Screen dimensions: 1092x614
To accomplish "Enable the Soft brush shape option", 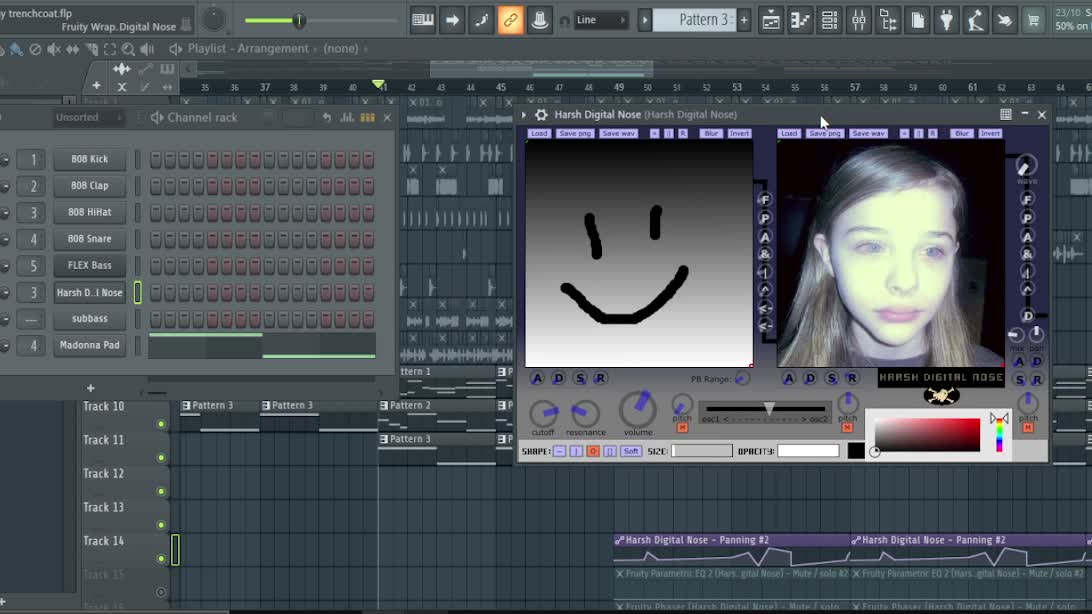I will [x=632, y=450].
